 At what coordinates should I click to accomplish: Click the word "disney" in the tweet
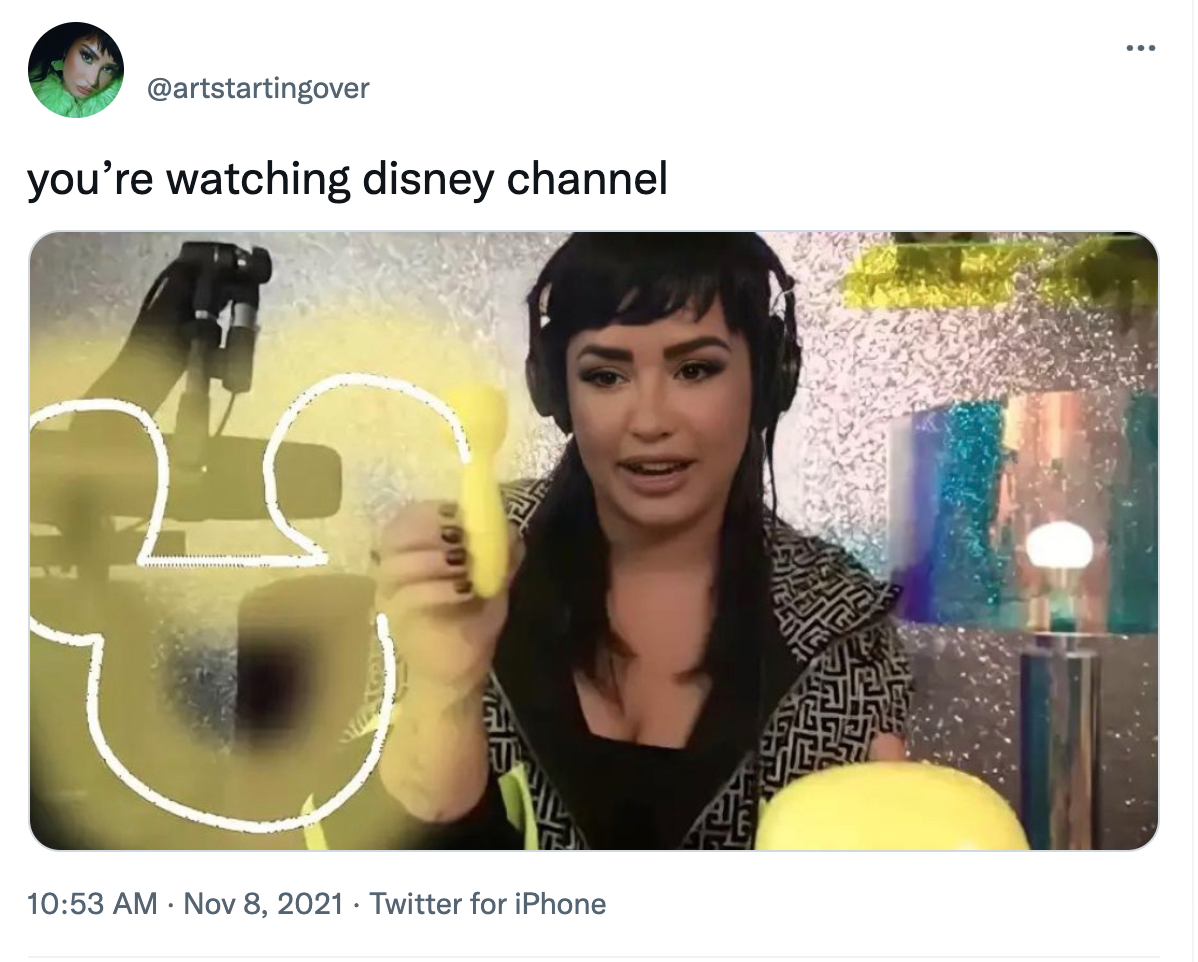tap(428, 180)
